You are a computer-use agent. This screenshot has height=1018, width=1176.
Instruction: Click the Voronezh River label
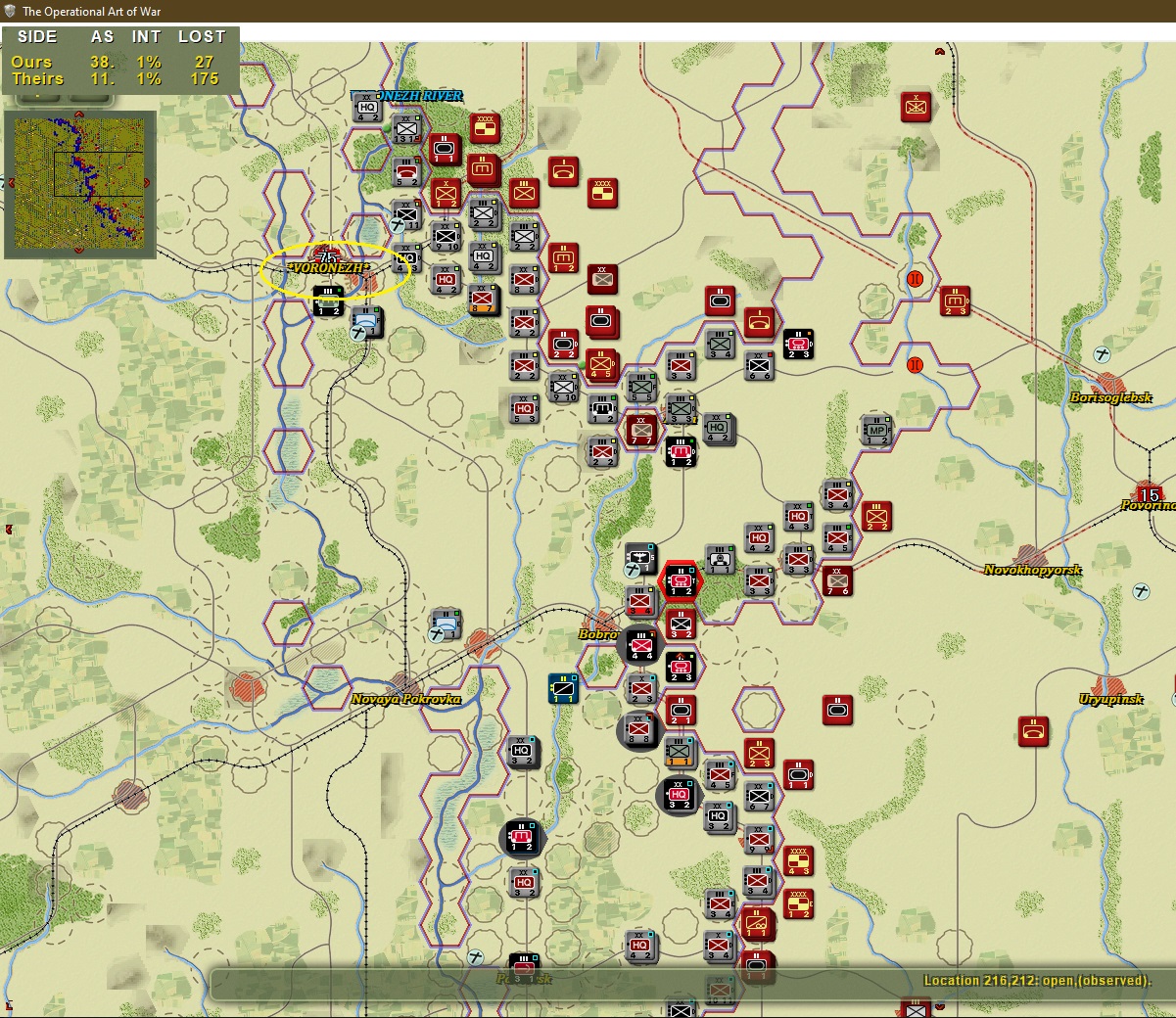[407, 96]
